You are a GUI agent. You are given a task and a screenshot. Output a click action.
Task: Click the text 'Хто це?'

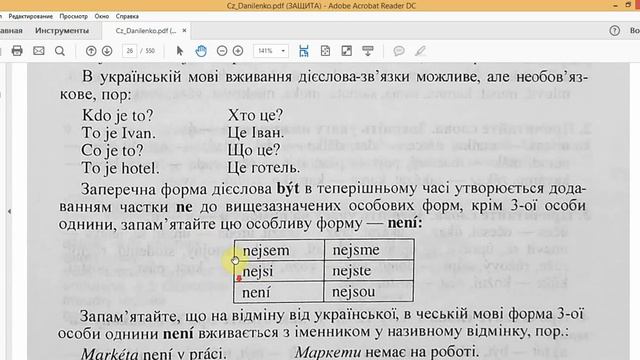256,116
